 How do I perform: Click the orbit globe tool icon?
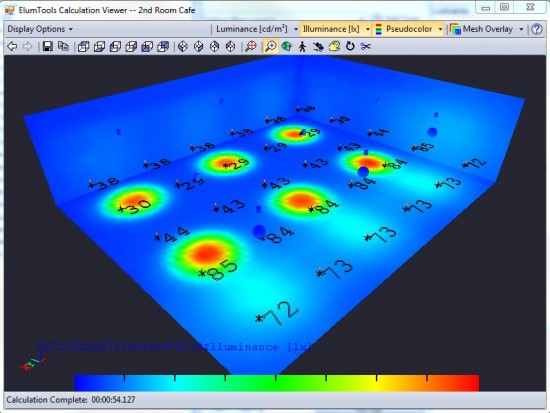click(x=287, y=46)
